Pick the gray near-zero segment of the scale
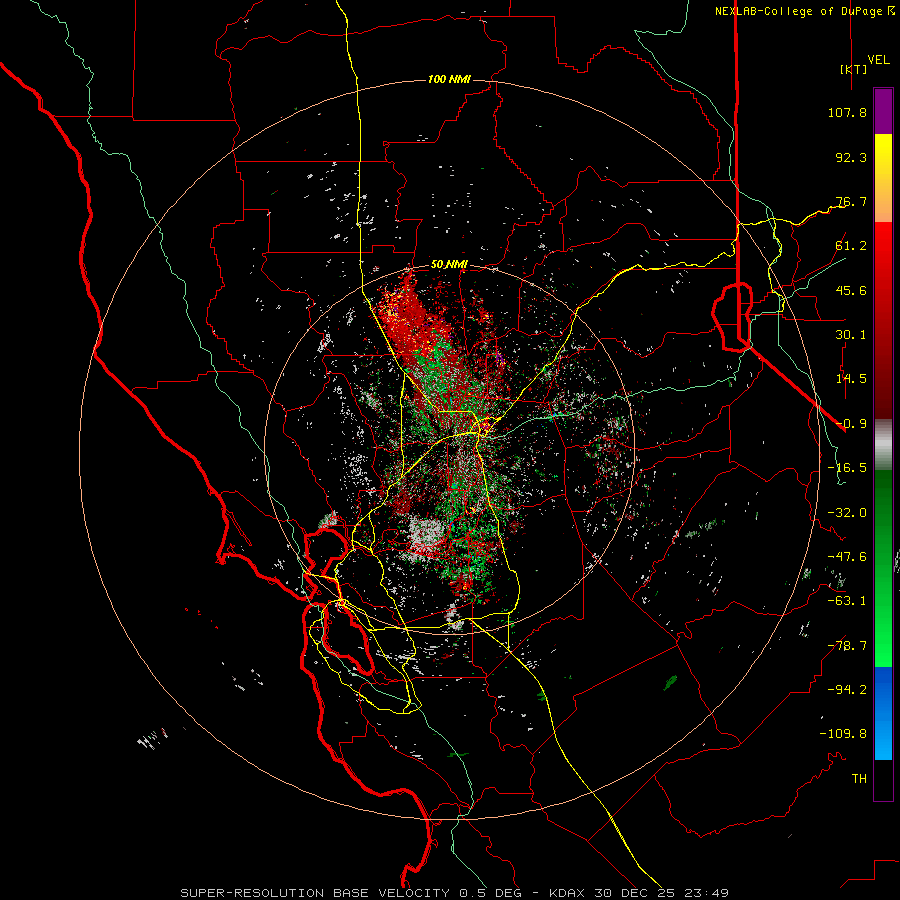Image resolution: width=900 pixels, height=900 pixels. click(883, 445)
